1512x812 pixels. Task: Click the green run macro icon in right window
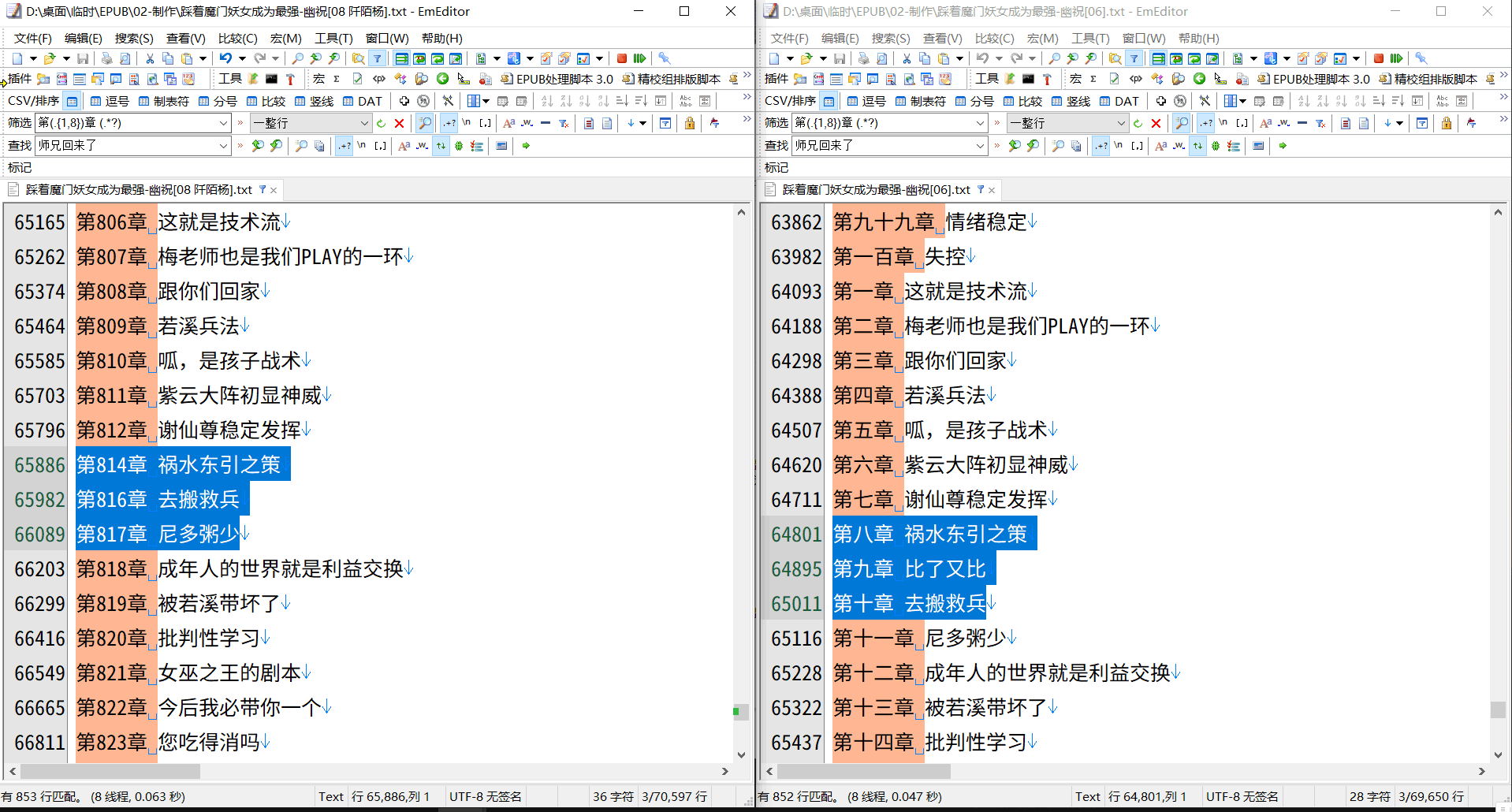pos(1396,58)
